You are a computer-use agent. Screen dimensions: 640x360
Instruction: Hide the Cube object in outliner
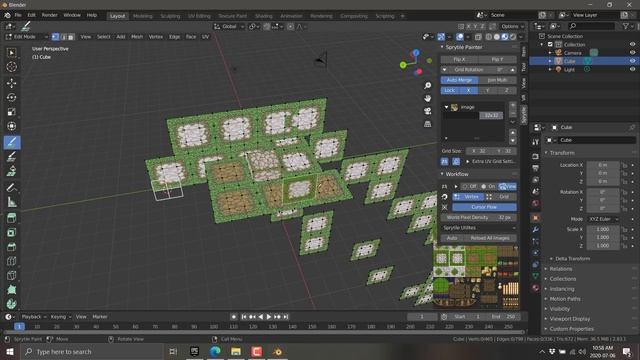(632, 61)
